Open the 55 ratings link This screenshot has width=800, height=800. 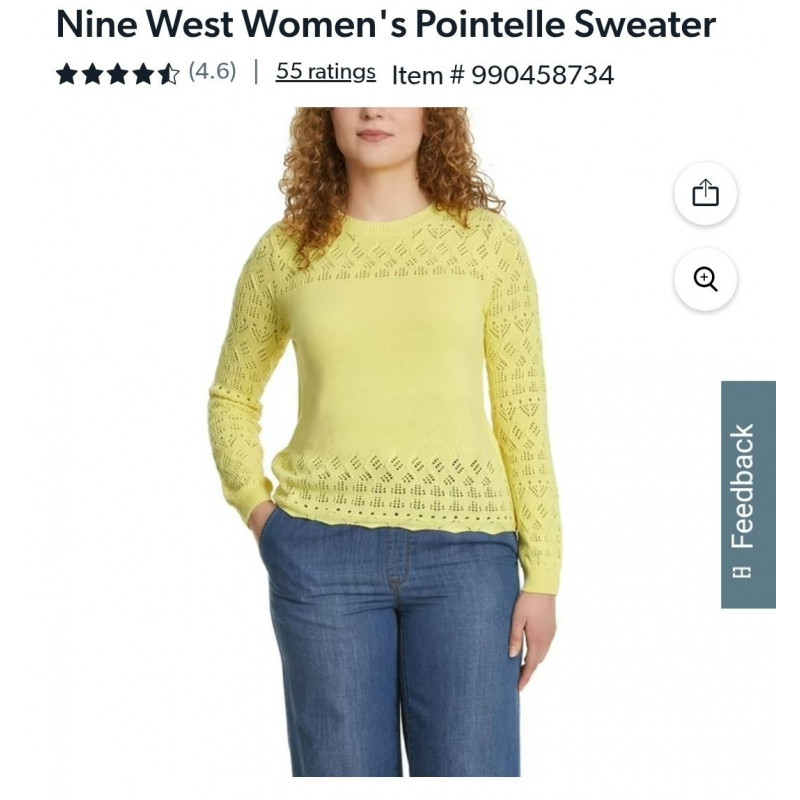326,72
